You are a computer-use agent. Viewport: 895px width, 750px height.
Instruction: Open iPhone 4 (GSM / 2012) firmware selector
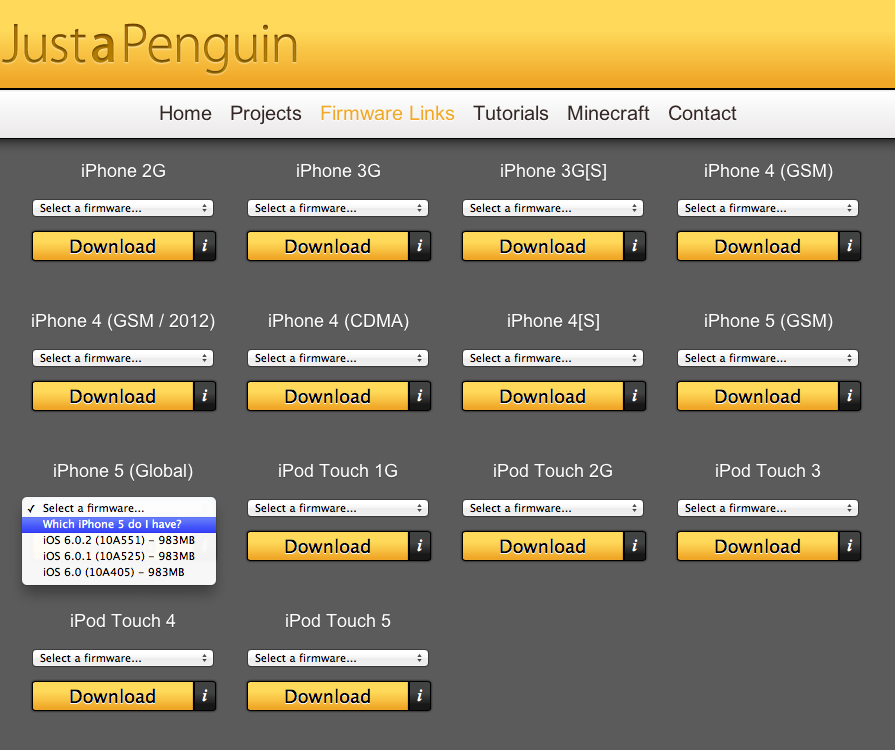[x=123, y=358]
